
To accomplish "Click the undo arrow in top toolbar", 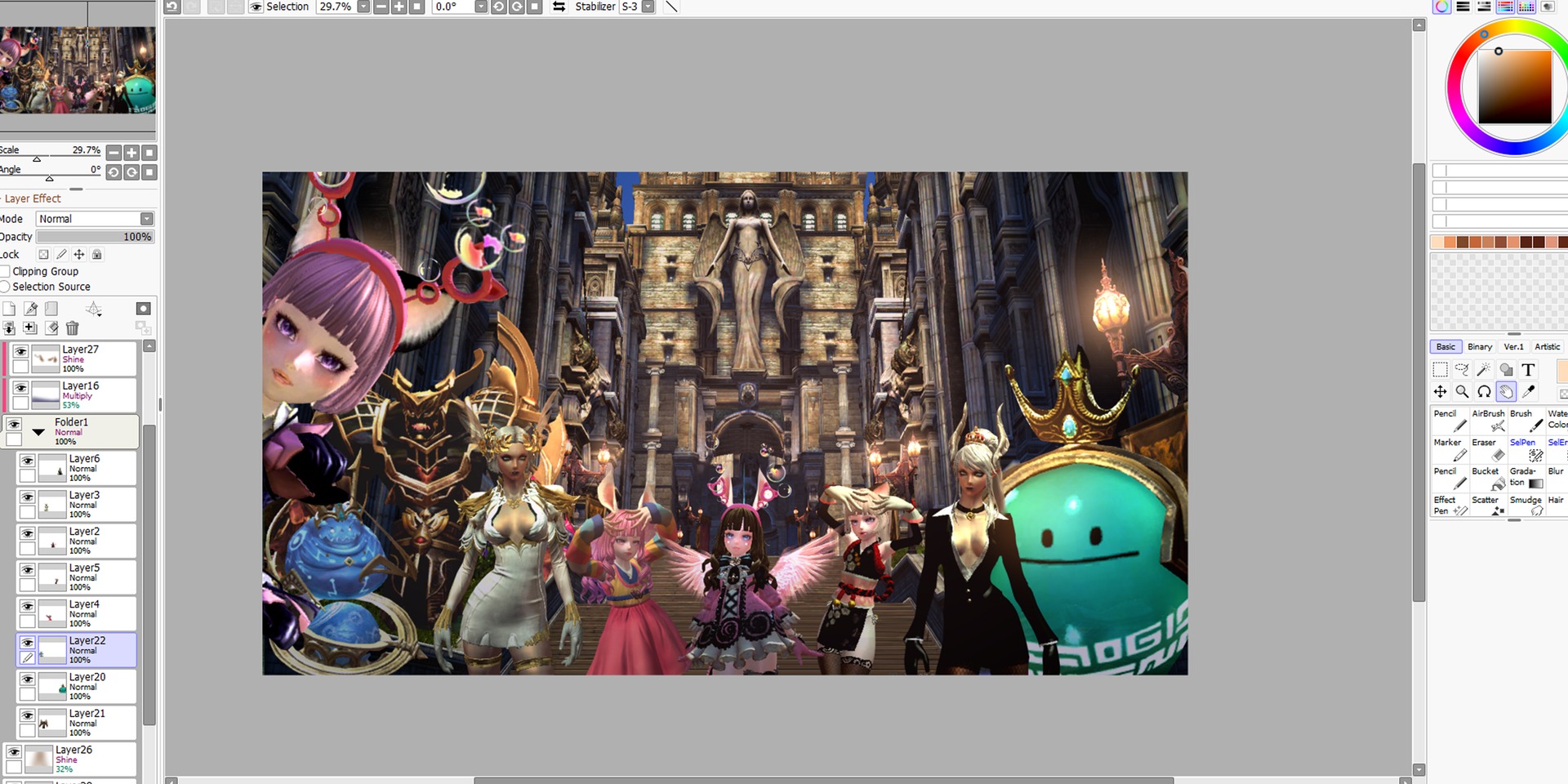I will point(171,7).
